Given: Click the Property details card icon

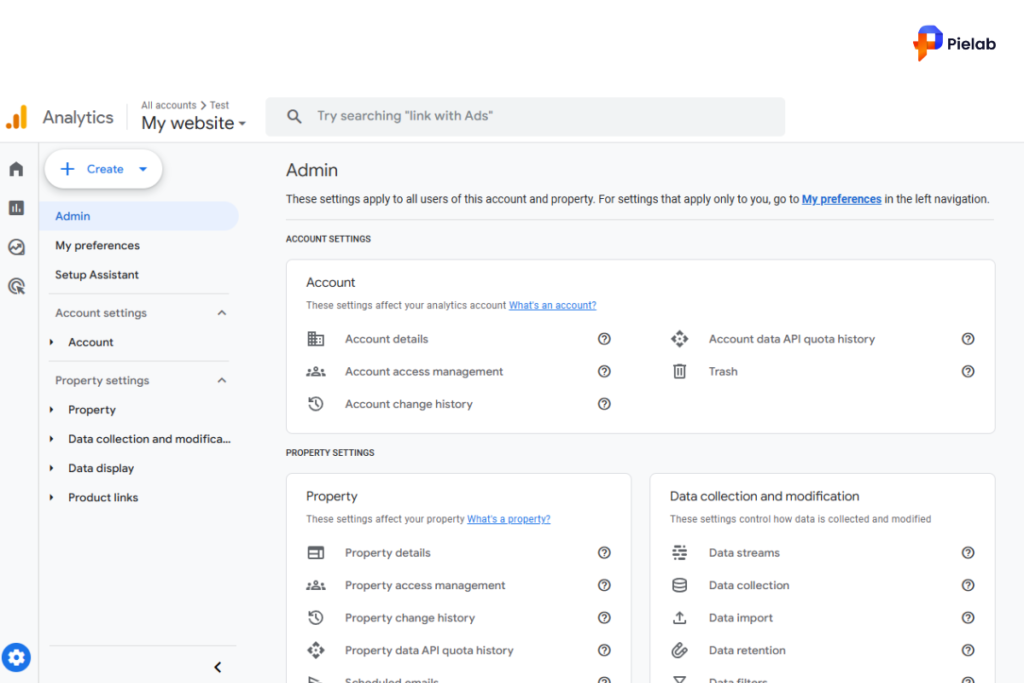Looking at the screenshot, I should pyautogui.click(x=315, y=552).
